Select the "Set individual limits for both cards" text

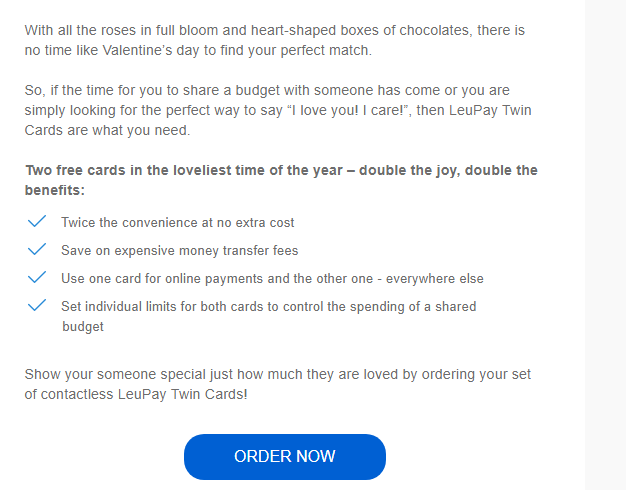[269, 316]
